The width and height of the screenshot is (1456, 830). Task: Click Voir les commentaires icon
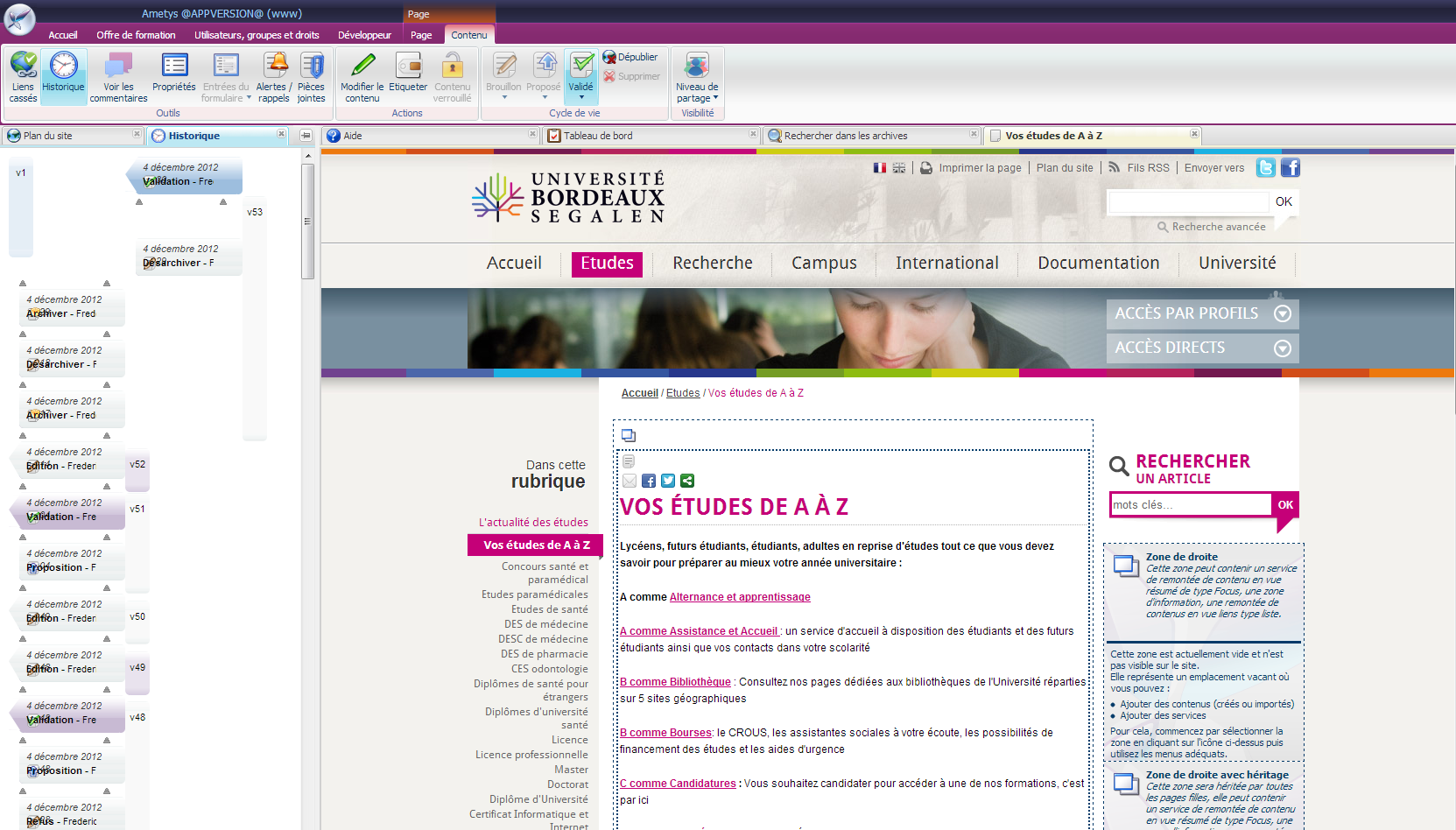(118, 67)
